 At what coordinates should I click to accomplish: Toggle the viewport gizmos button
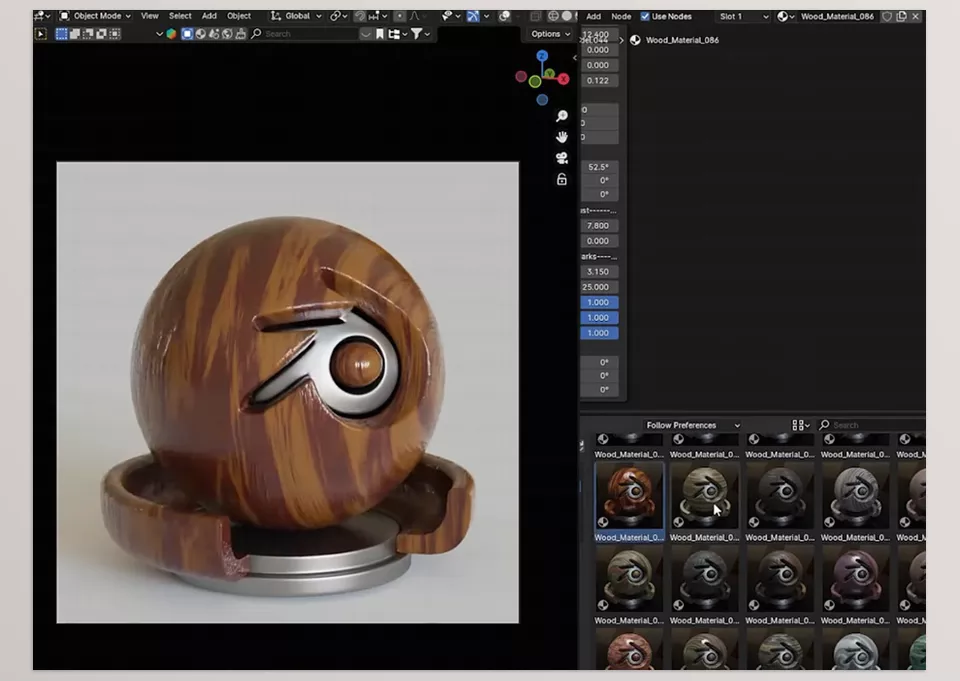[473, 16]
